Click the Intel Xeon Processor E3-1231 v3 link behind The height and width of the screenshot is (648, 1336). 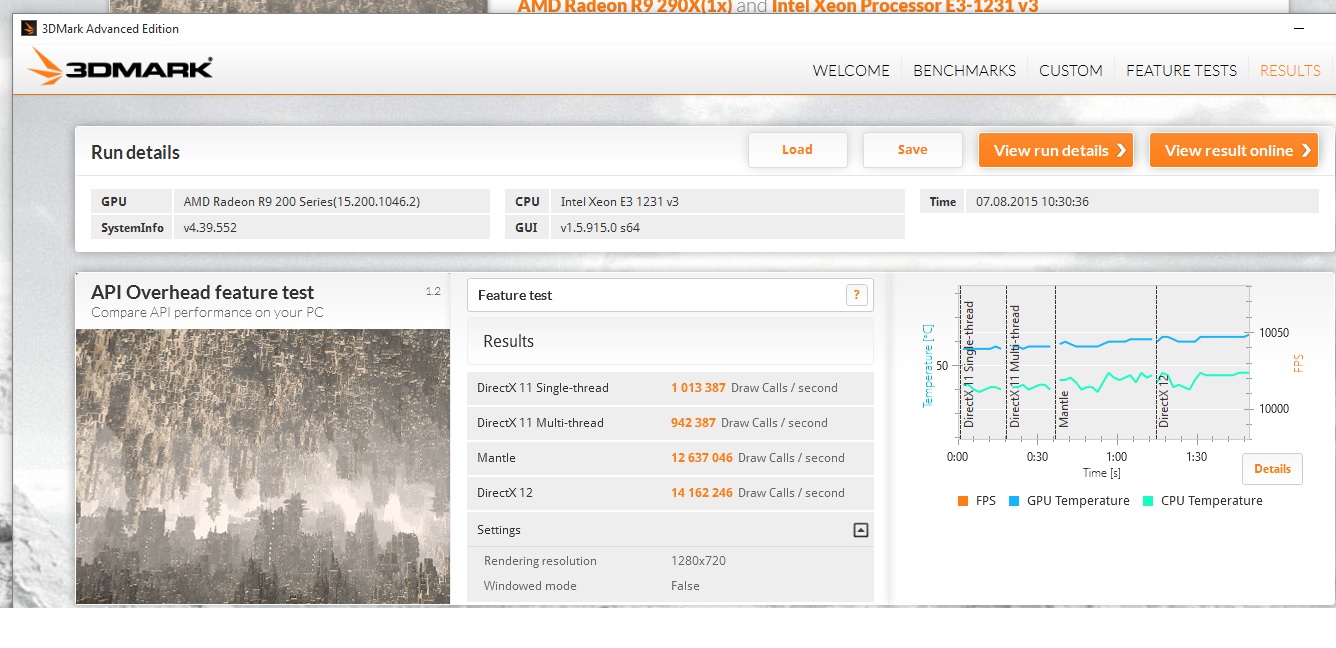[x=905, y=7]
